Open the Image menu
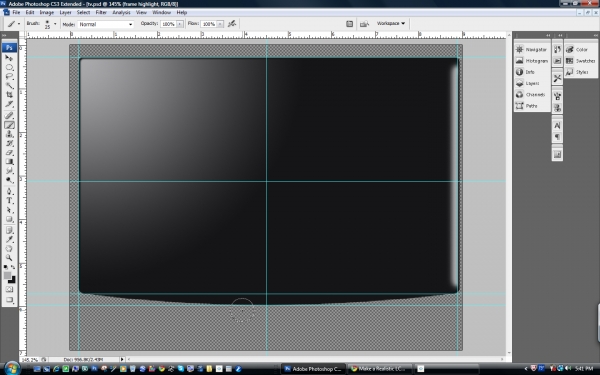Viewport: 600px width, 375px height. tap(47, 12)
